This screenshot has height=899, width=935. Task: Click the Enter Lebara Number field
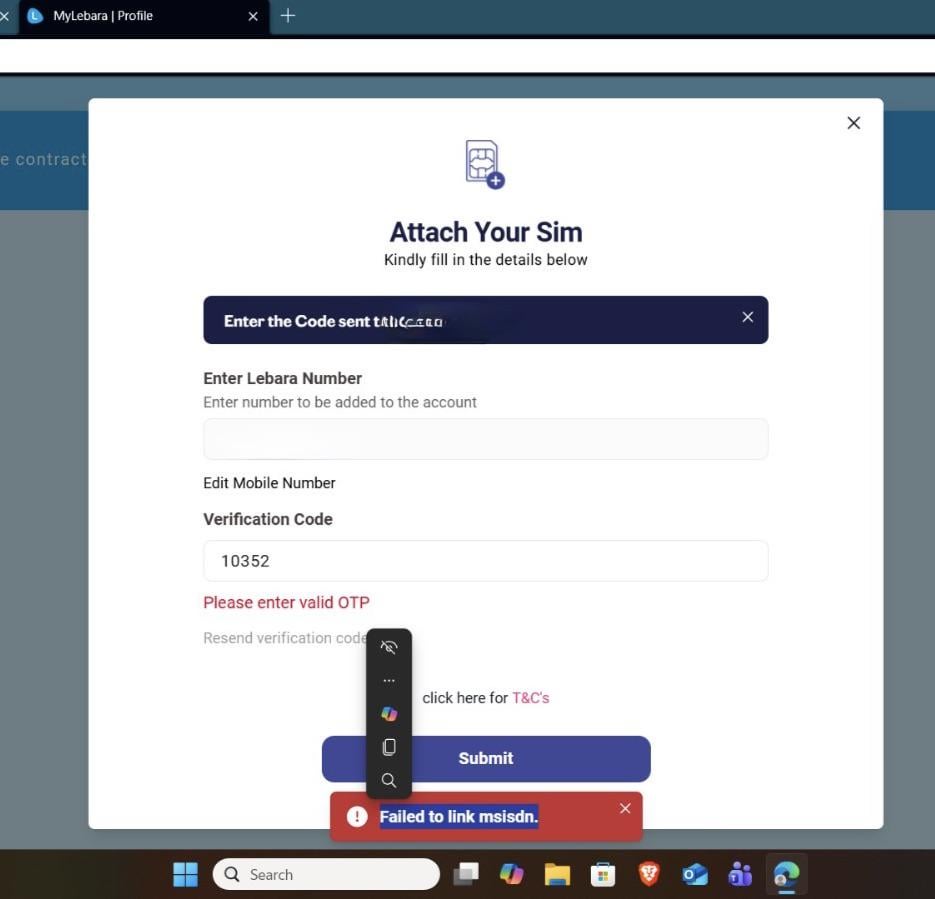pyautogui.click(x=485, y=439)
